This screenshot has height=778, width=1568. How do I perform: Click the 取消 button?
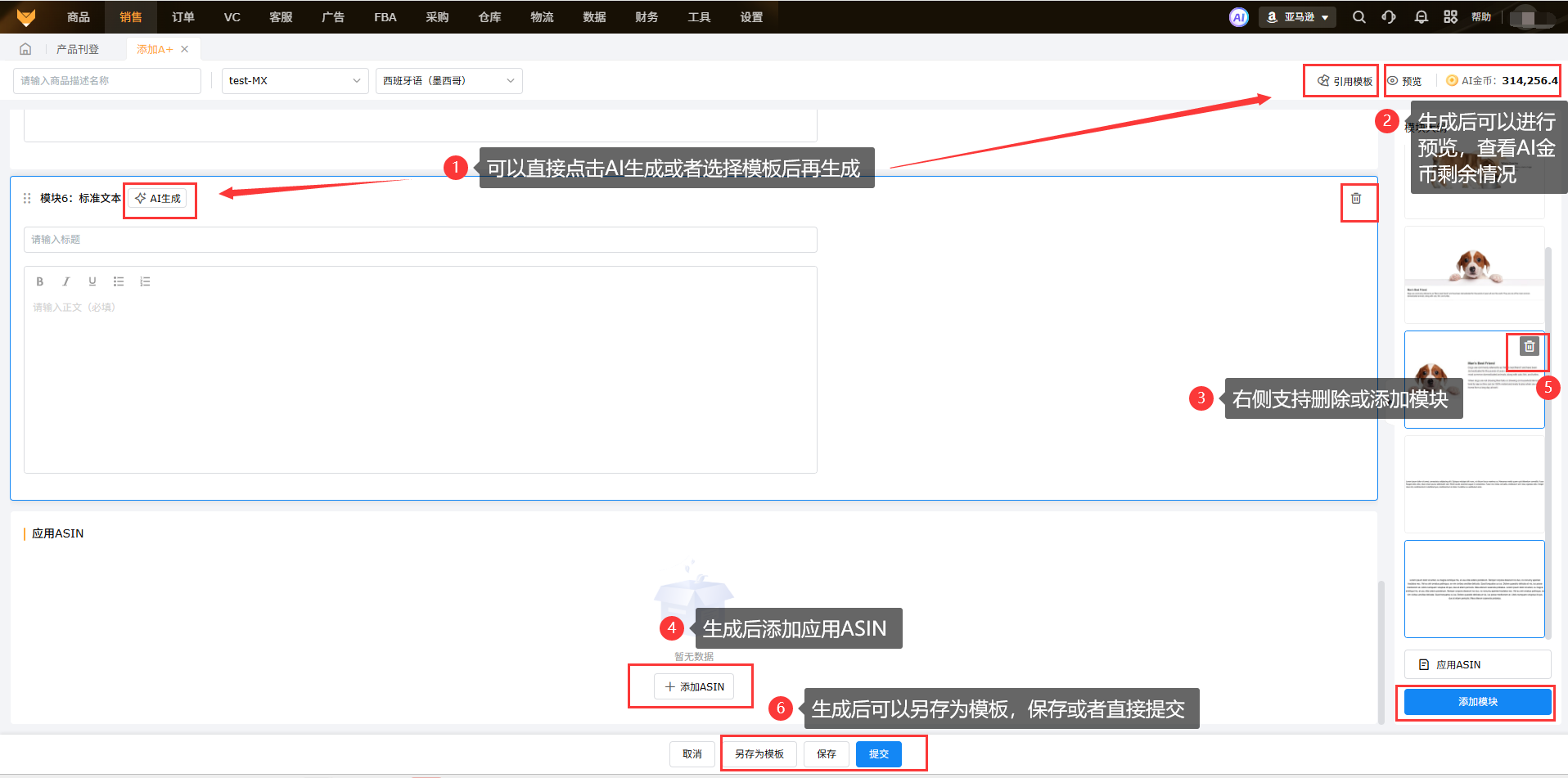pos(692,754)
